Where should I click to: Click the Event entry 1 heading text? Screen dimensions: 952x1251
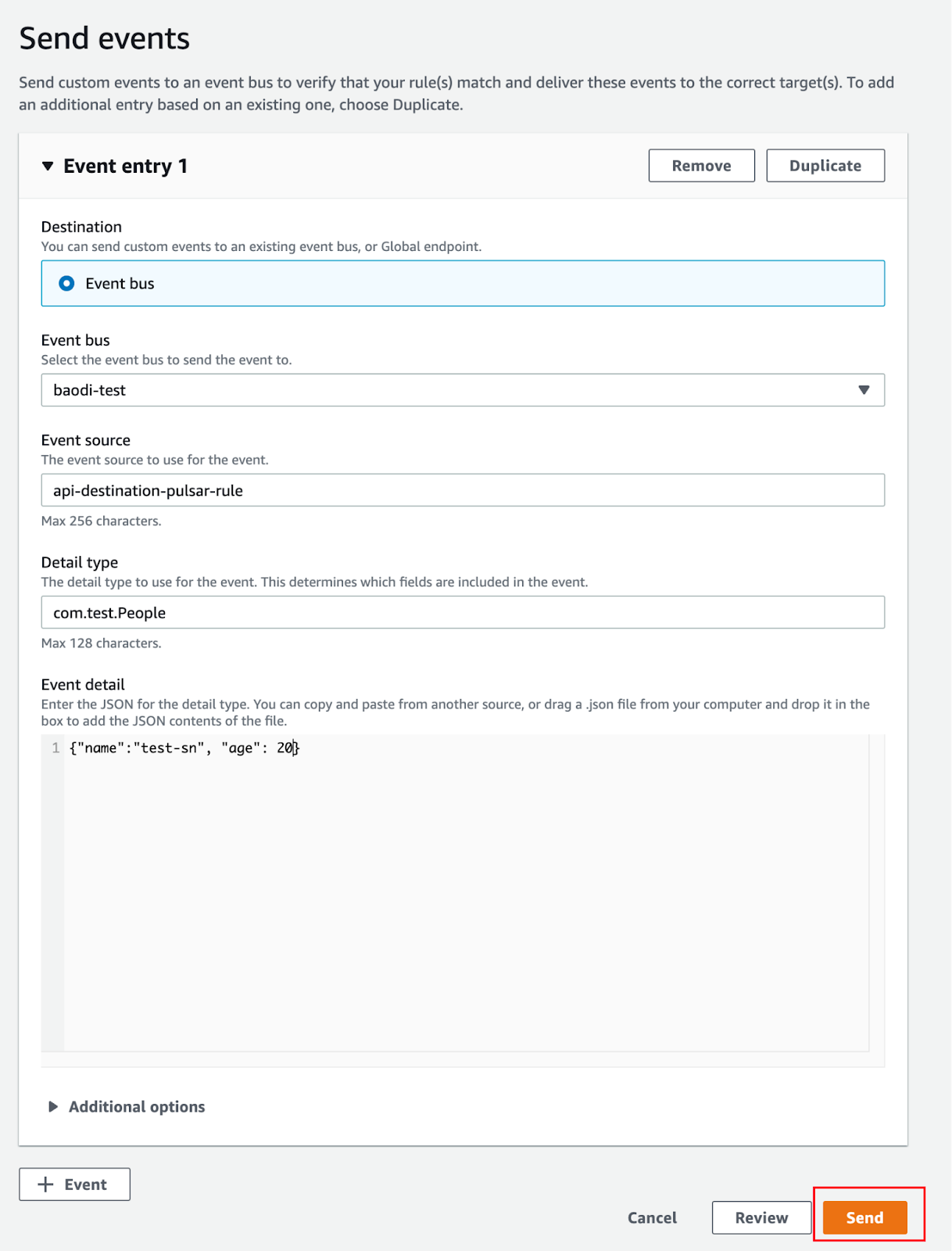click(x=125, y=166)
